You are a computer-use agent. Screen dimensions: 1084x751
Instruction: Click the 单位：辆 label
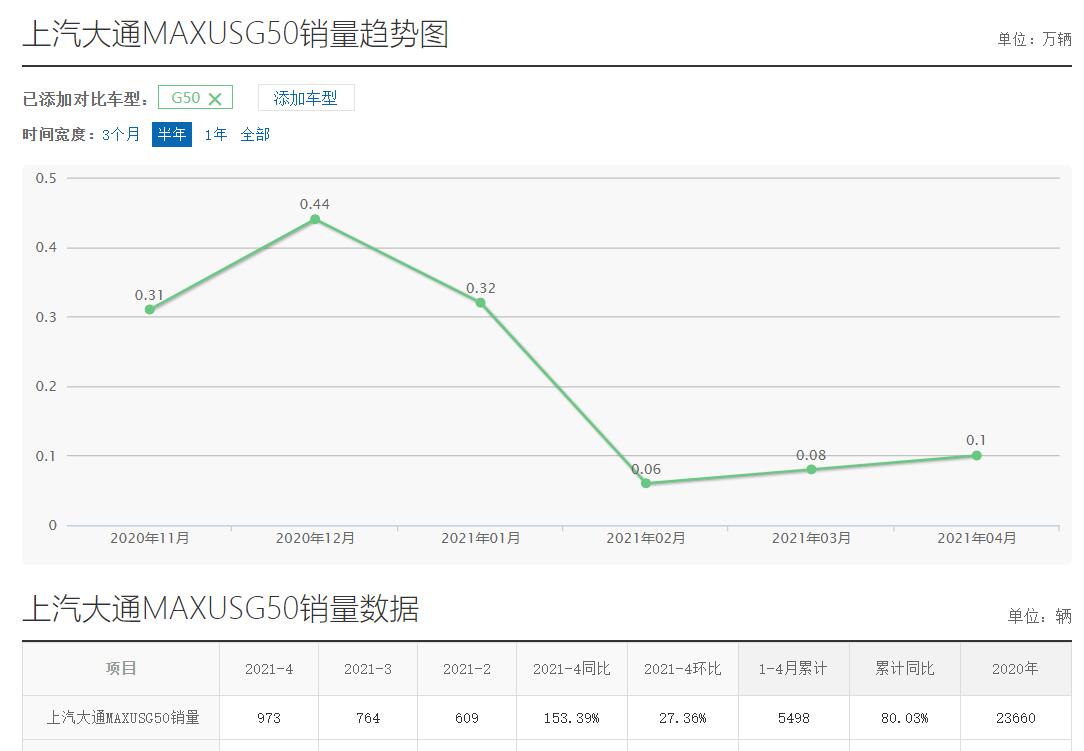pyautogui.click(x=1039, y=616)
